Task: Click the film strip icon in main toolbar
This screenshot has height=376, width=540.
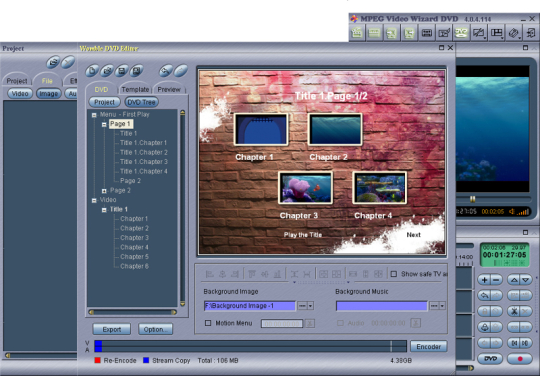Action: (x=374, y=33)
